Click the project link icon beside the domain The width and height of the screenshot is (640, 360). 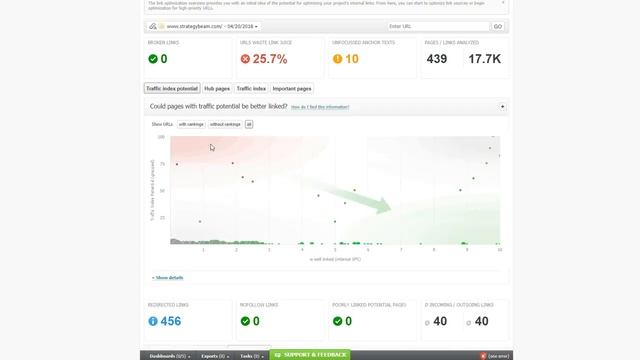(x=153, y=26)
